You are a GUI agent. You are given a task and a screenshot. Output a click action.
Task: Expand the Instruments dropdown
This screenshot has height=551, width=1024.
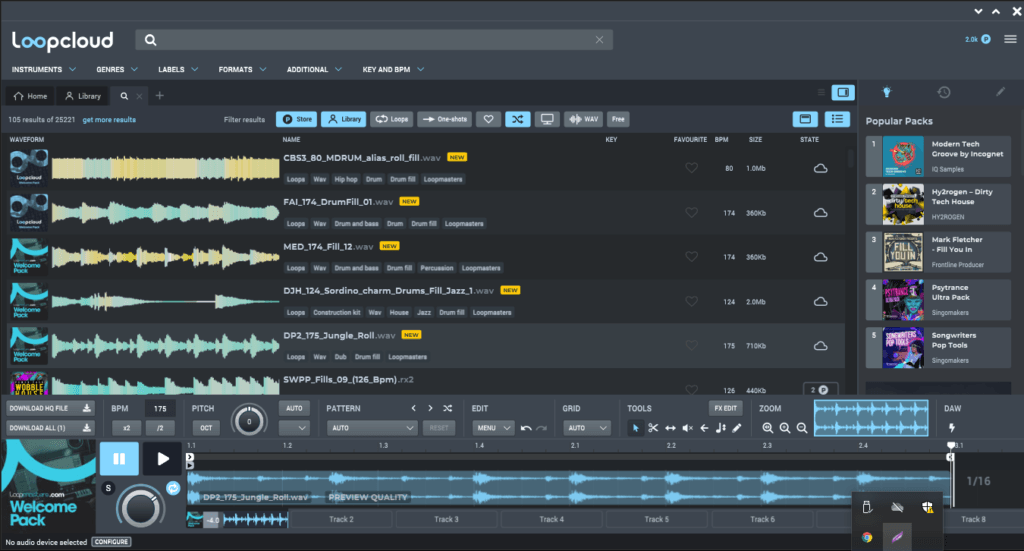(44, 69)
